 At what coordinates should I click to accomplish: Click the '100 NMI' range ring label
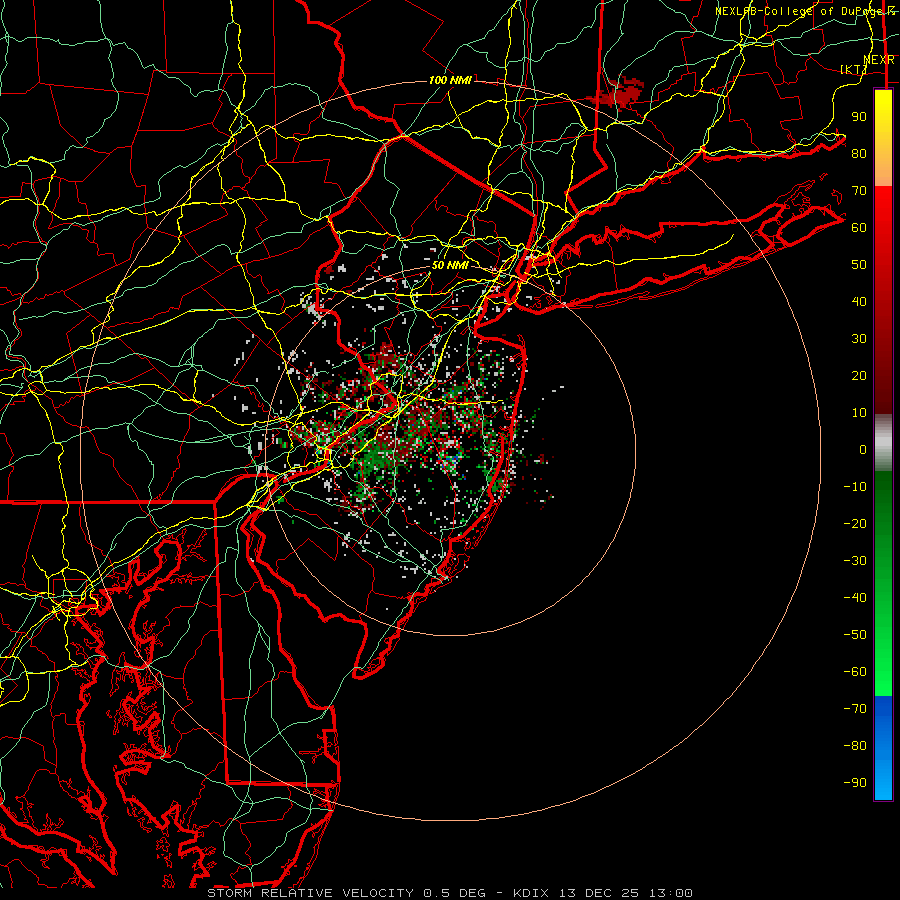click(x=450, y=80)
